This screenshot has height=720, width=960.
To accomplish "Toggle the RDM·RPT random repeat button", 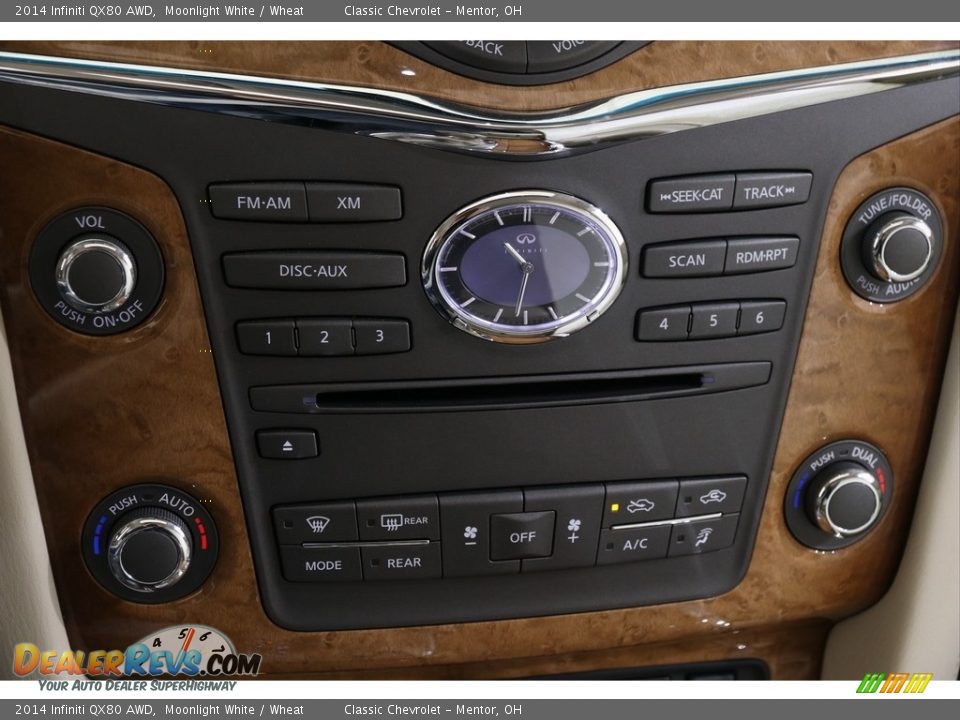I will [x=762, y=255].
